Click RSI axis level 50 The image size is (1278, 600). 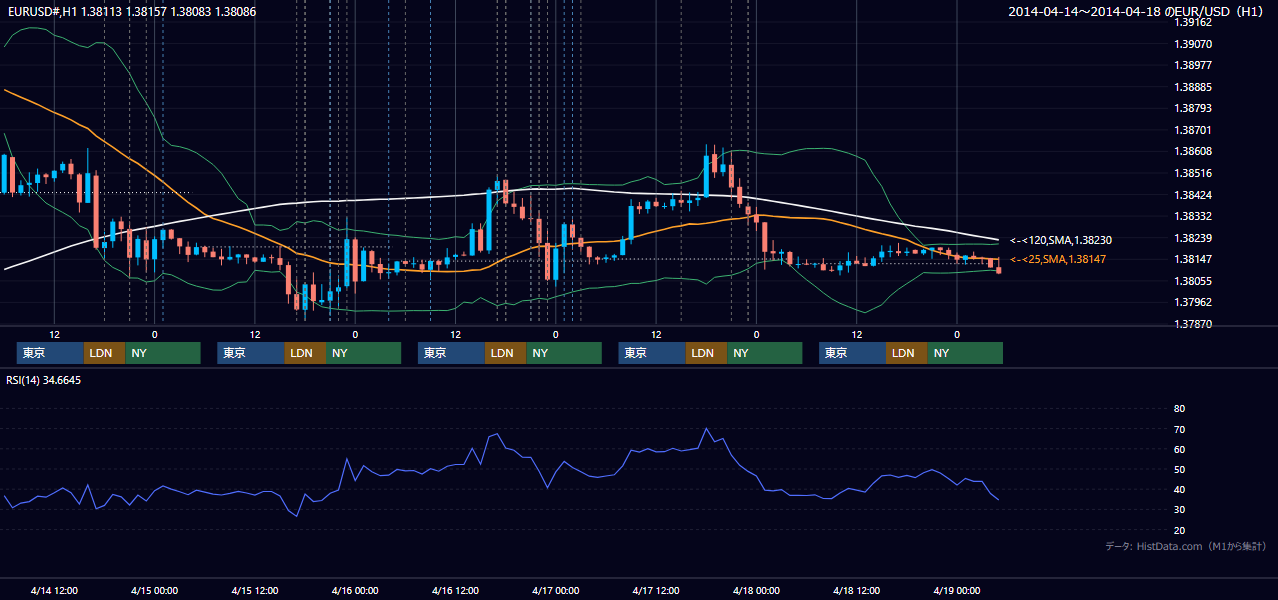coord(1179,470)
